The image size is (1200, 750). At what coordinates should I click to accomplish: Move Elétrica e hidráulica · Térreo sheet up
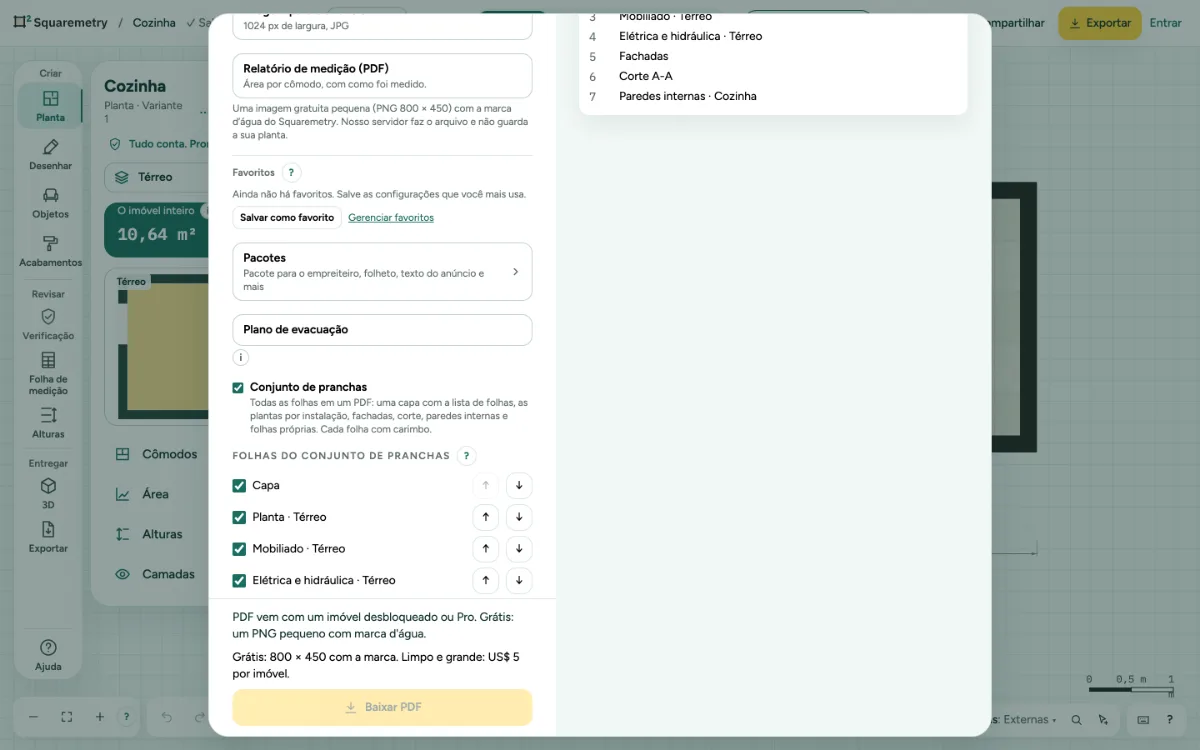point(485,580)
